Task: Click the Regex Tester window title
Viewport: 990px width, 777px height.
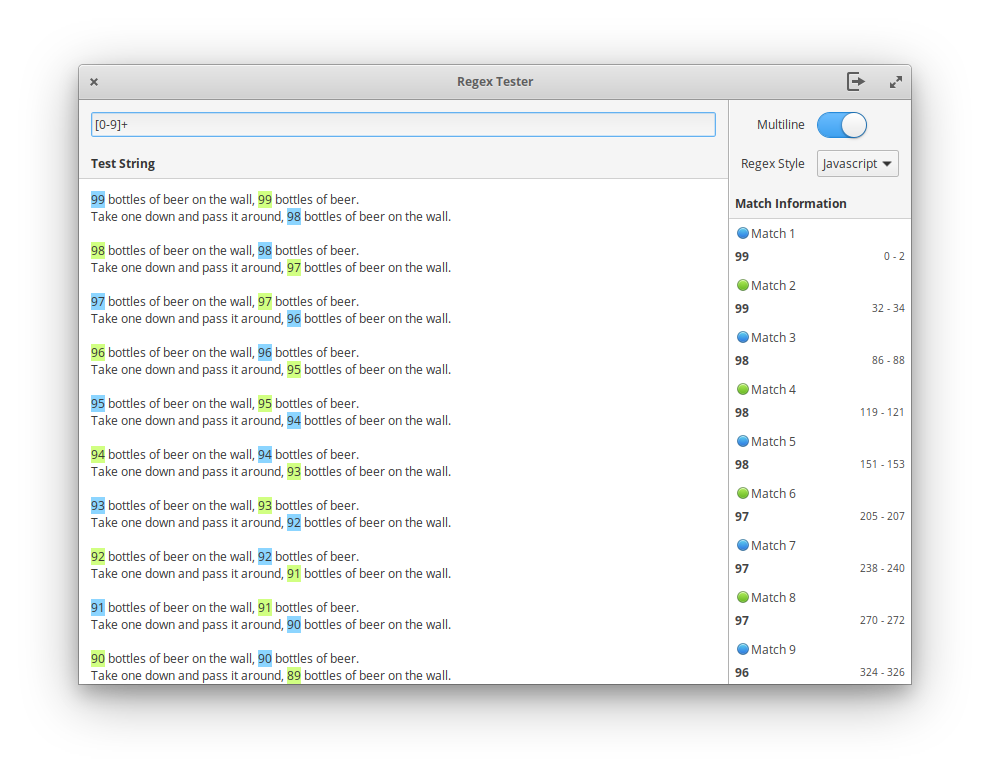Action: pos(495,81)
